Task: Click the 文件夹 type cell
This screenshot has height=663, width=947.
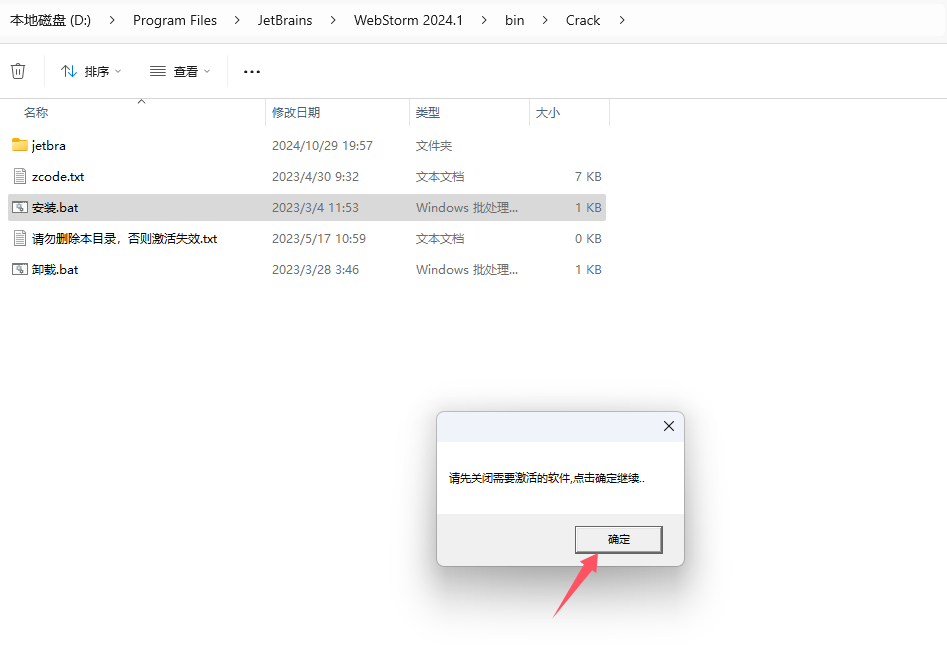Action: pyautogui.click(x=434, y=146)
